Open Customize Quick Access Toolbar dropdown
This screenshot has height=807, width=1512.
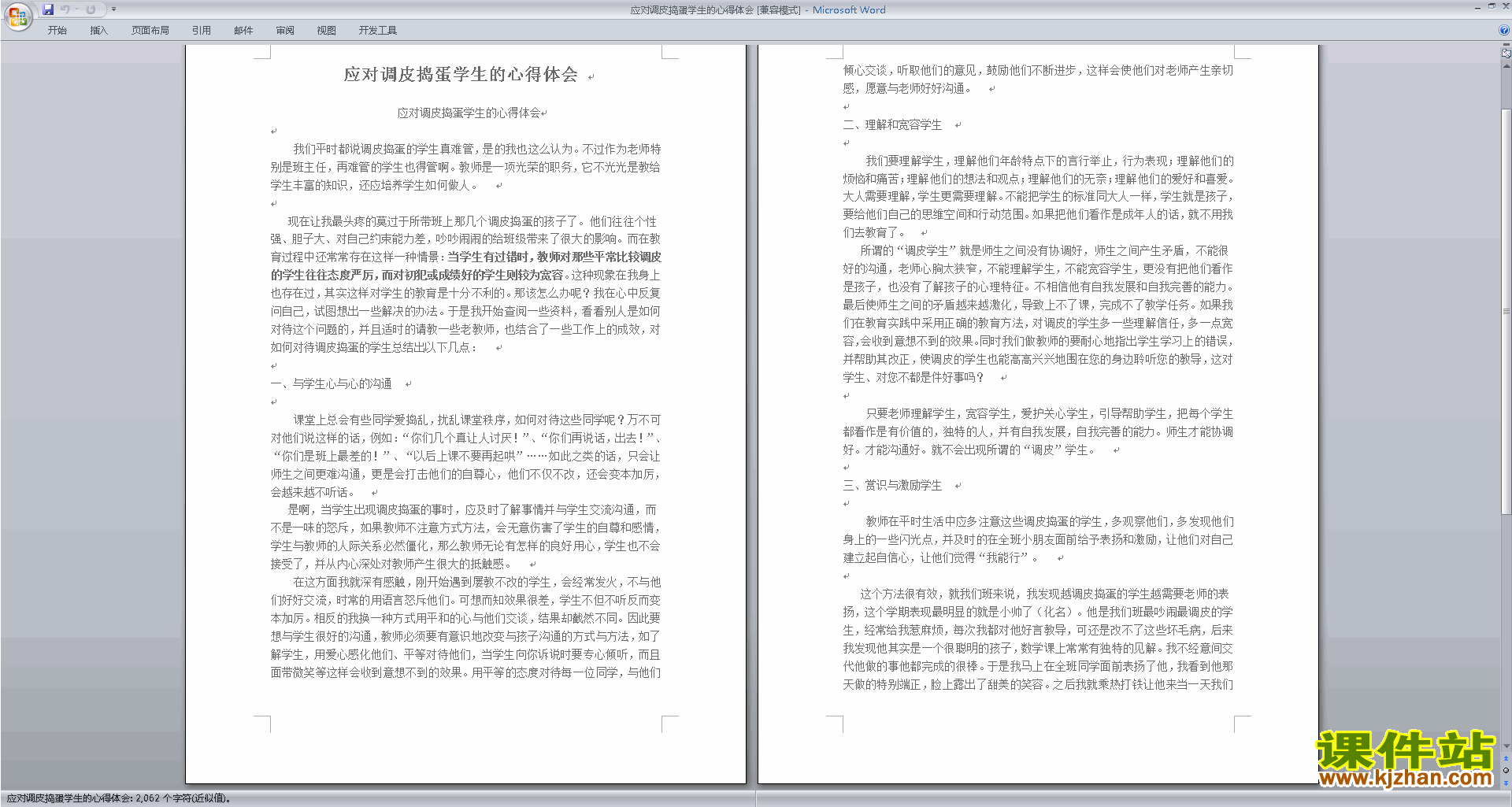pos(113,9)
